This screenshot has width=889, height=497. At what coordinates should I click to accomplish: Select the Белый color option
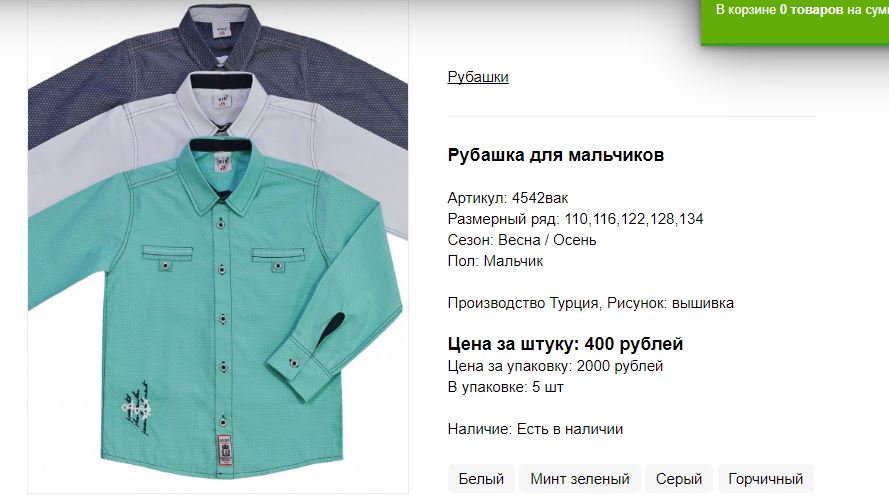tap(481, 479)
